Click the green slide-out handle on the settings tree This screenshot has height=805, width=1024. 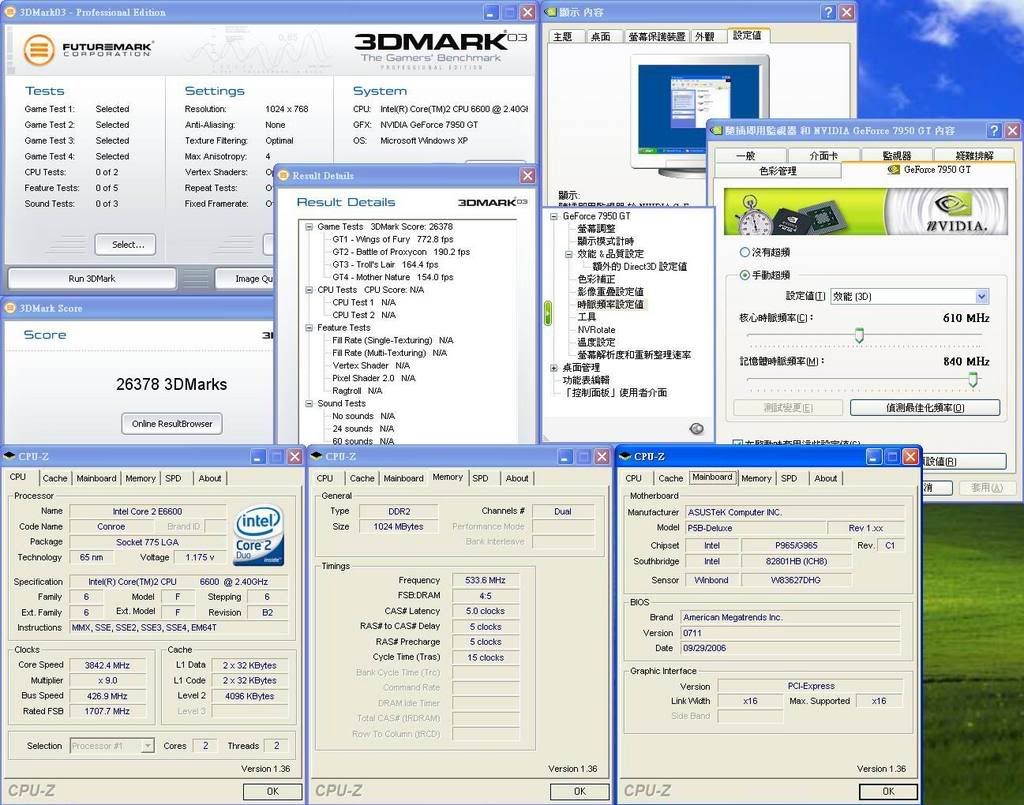click(x=548, y=313)
